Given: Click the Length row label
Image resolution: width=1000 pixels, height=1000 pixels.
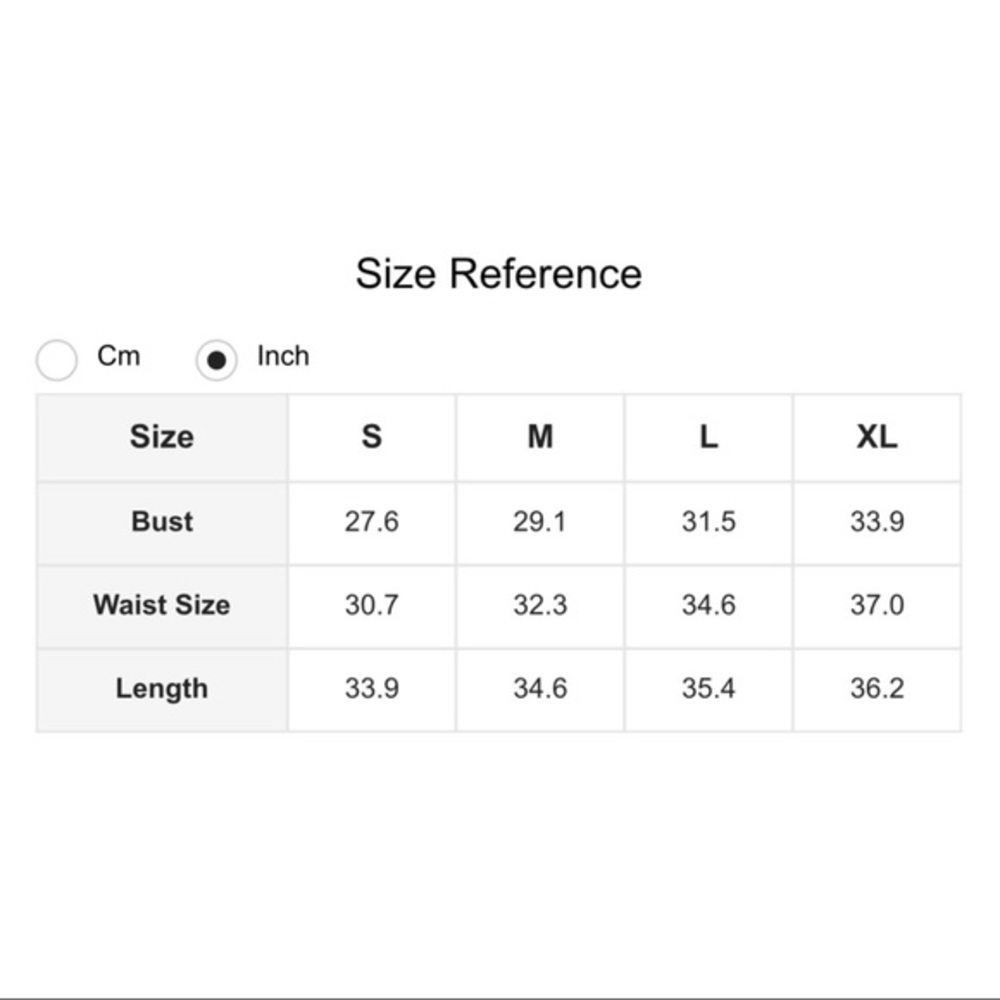Looking at the screenshot, I should (x=162, y=689).
